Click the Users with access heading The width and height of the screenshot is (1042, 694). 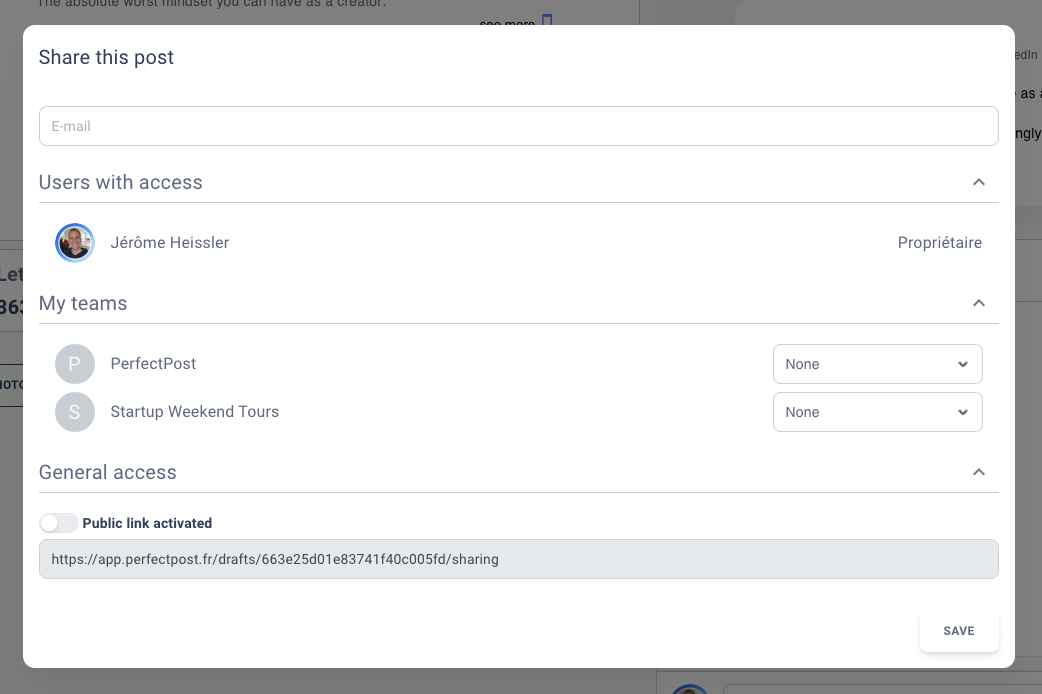click(120, 182)
